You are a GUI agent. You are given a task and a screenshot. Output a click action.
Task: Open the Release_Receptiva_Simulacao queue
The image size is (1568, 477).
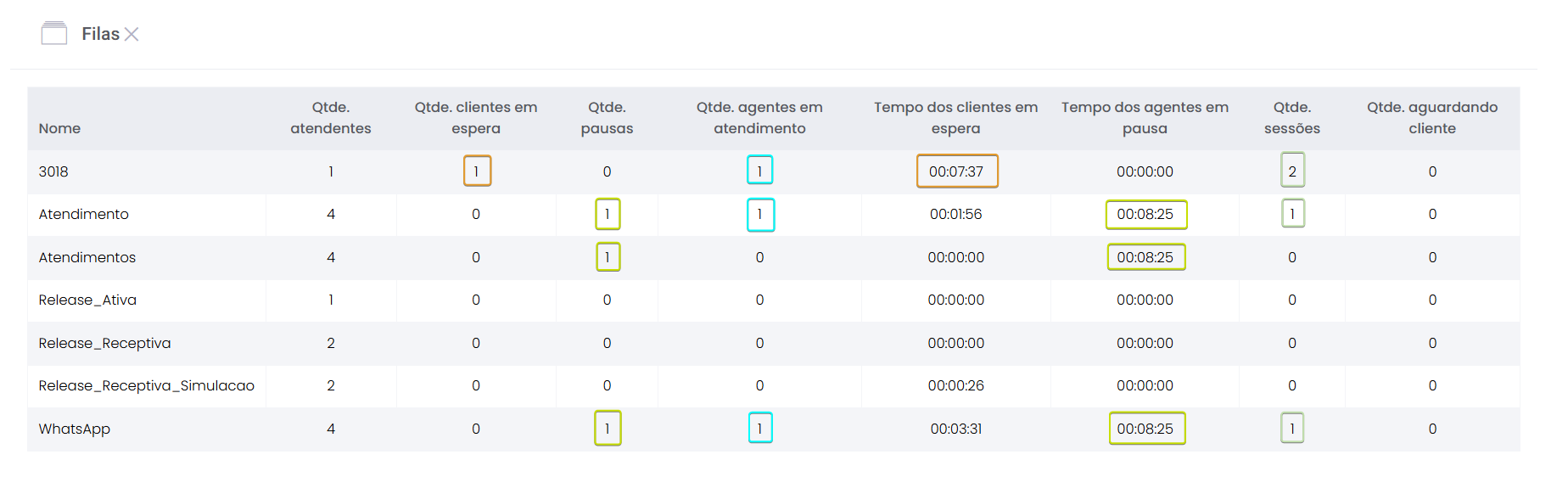pyautogui.click(x=146, y=385)
